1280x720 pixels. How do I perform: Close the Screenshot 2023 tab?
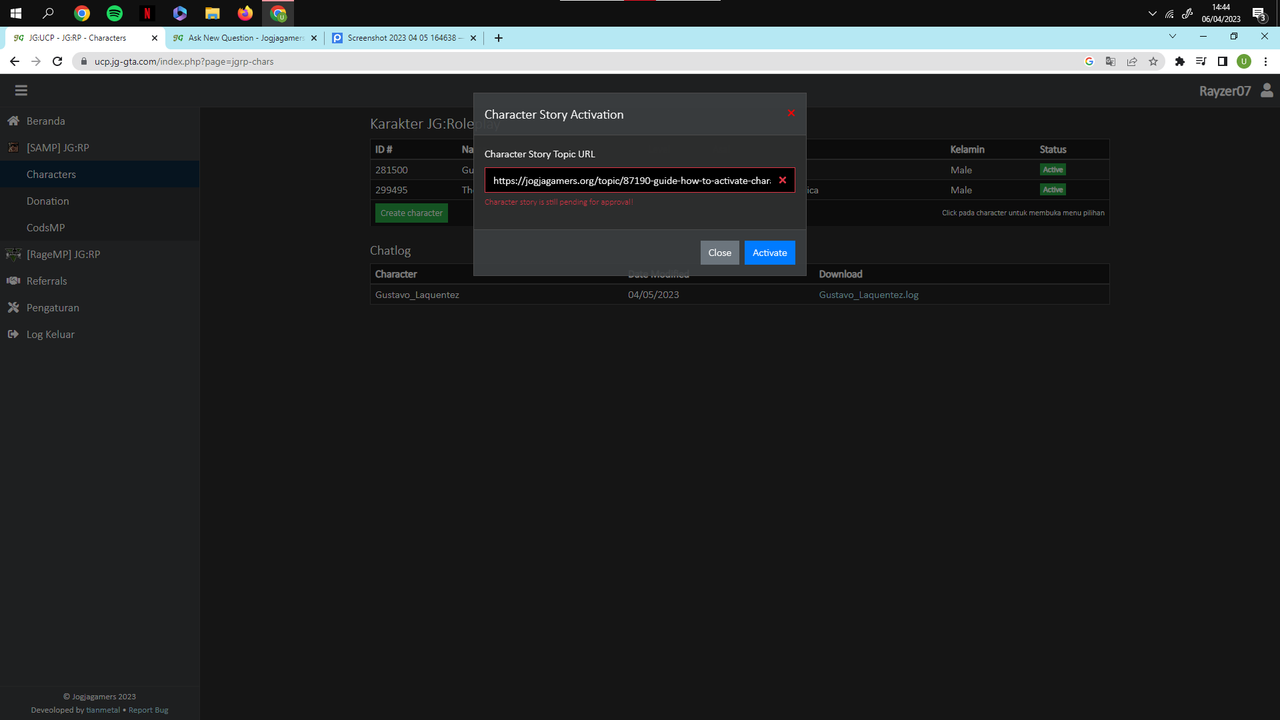pyautogui.click(x=474, y=38)
